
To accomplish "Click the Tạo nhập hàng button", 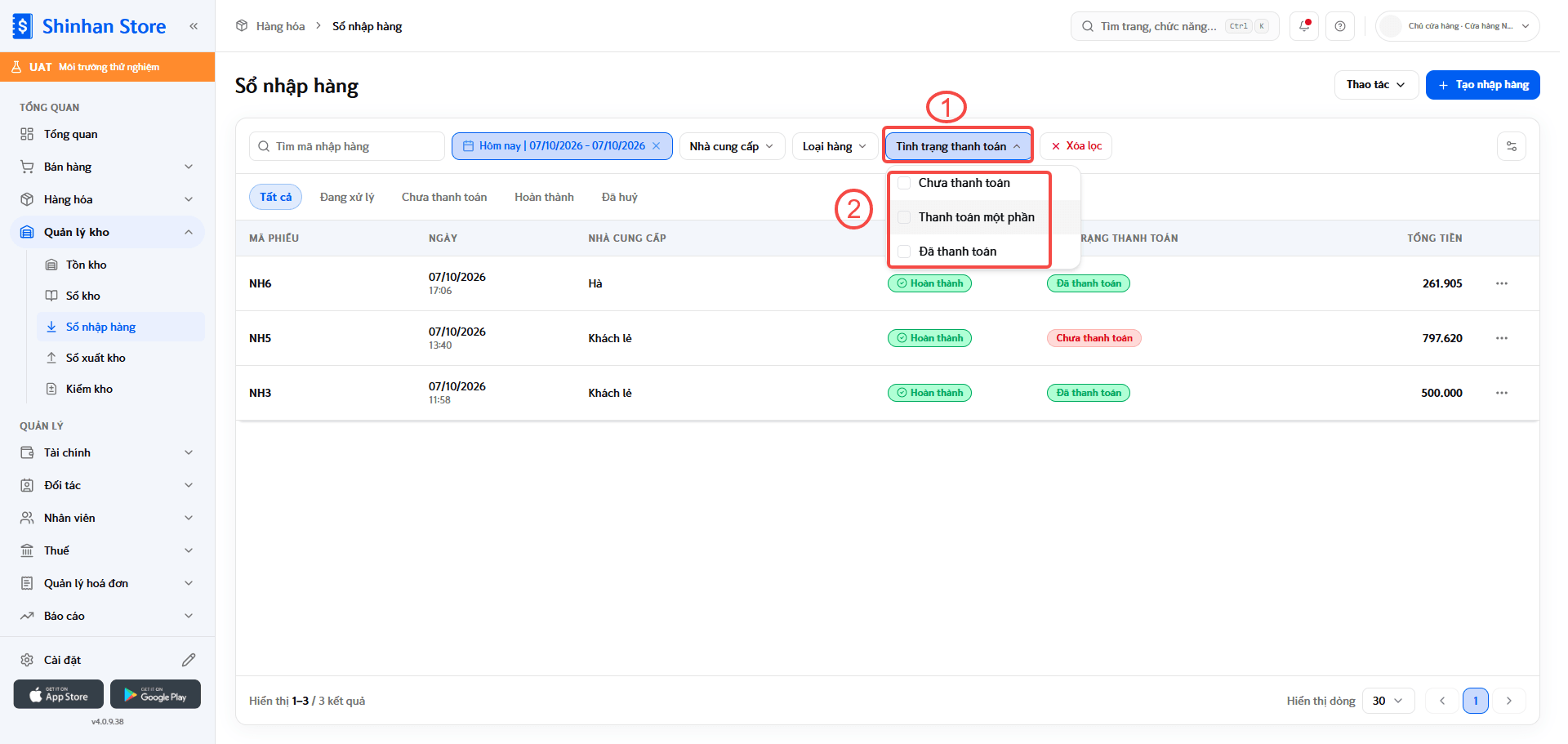I will [1483, 85].
